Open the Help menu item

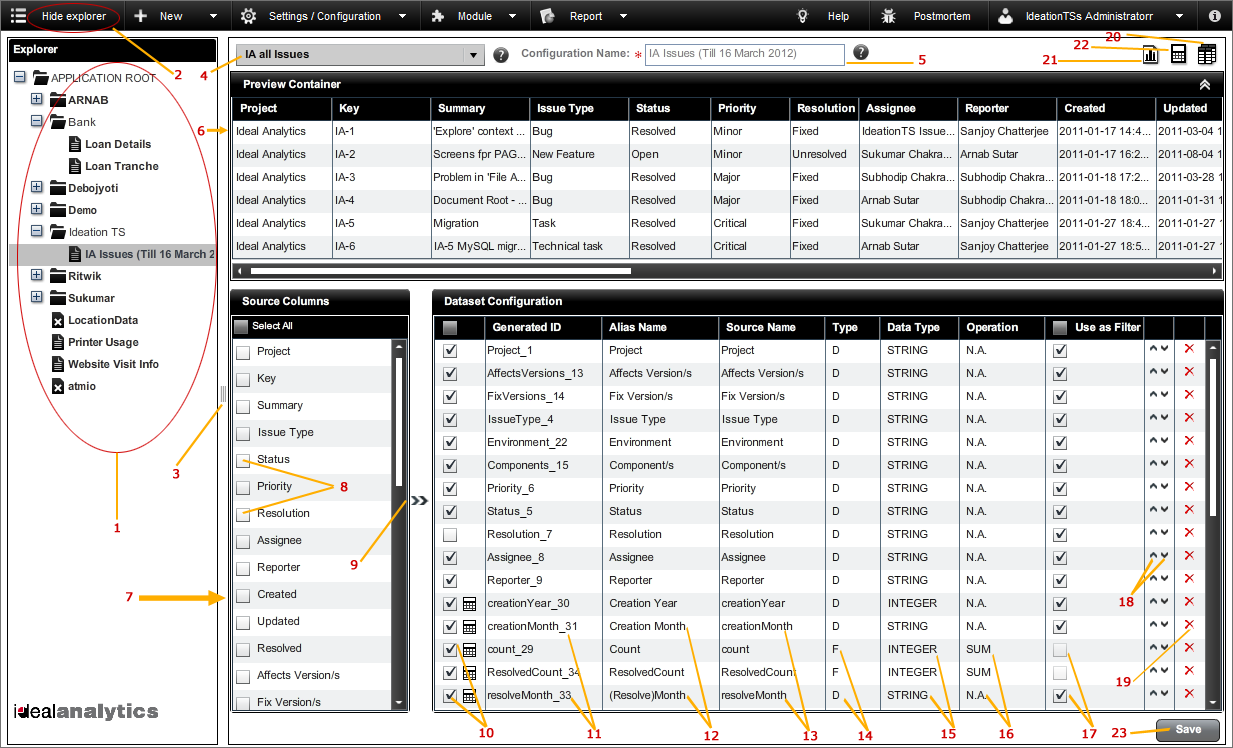(x=823, y=16)
